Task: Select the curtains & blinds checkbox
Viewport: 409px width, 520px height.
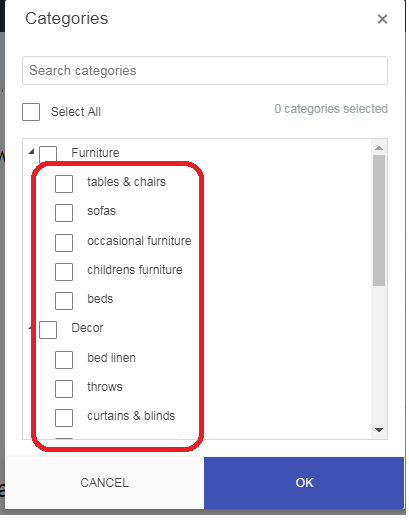Action: pos(64,418)
